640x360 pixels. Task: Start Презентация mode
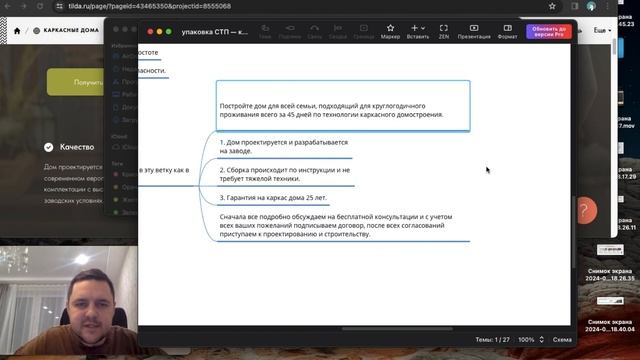click(474, 31)
